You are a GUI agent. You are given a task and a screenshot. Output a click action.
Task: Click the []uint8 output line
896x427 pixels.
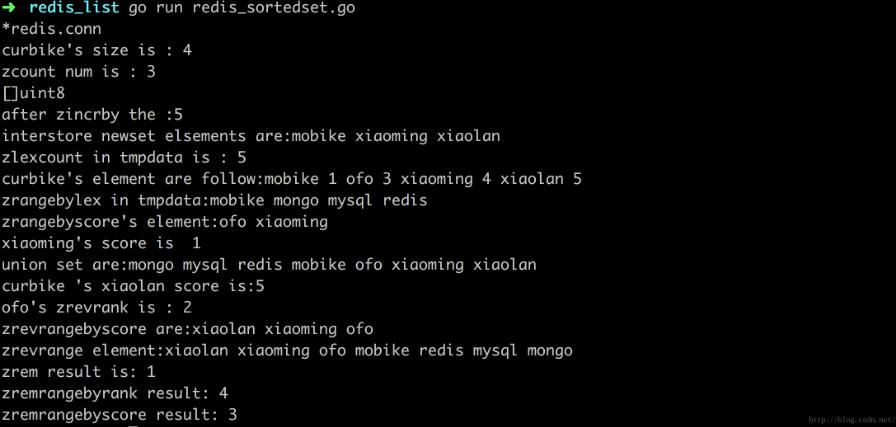[35, 93]
